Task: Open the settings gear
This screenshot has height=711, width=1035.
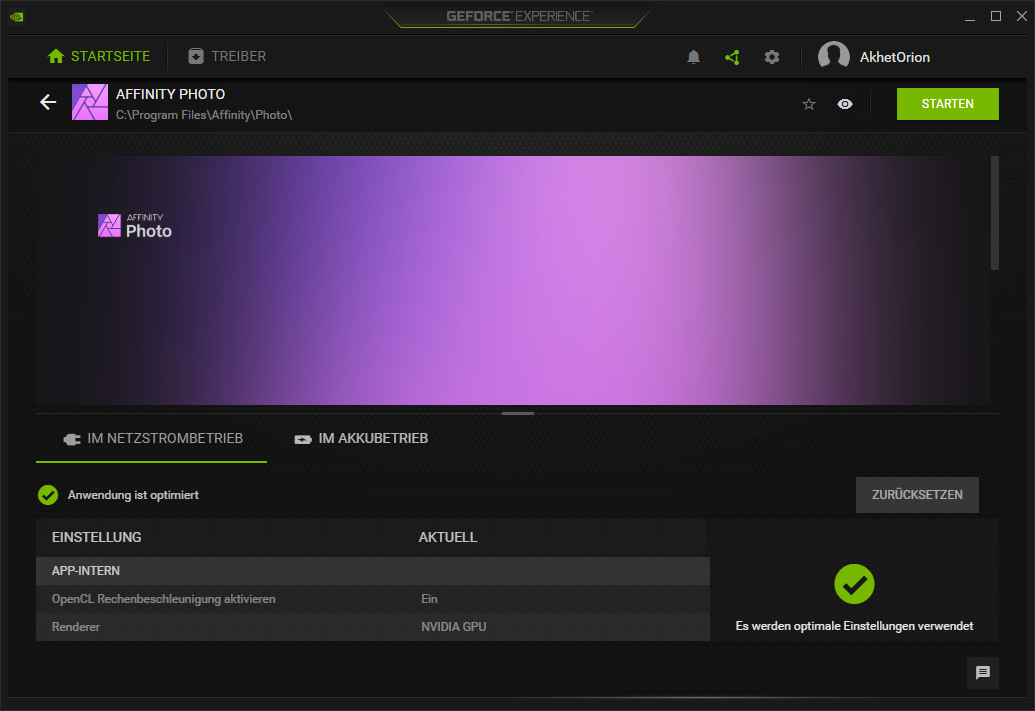Action: [772, 57]
